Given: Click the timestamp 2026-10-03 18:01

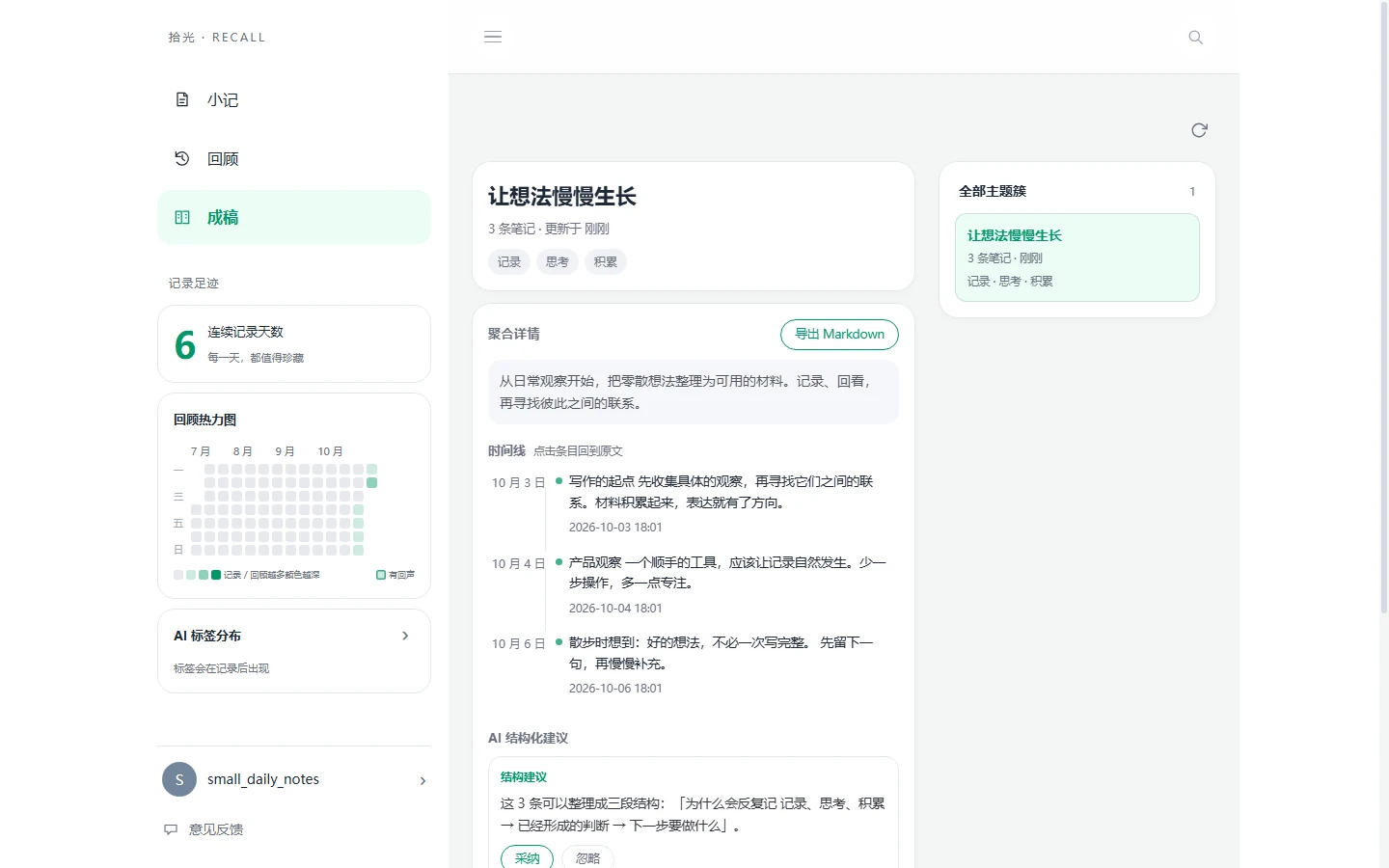Looking at the screenshot, I should (x=615, y=528).
